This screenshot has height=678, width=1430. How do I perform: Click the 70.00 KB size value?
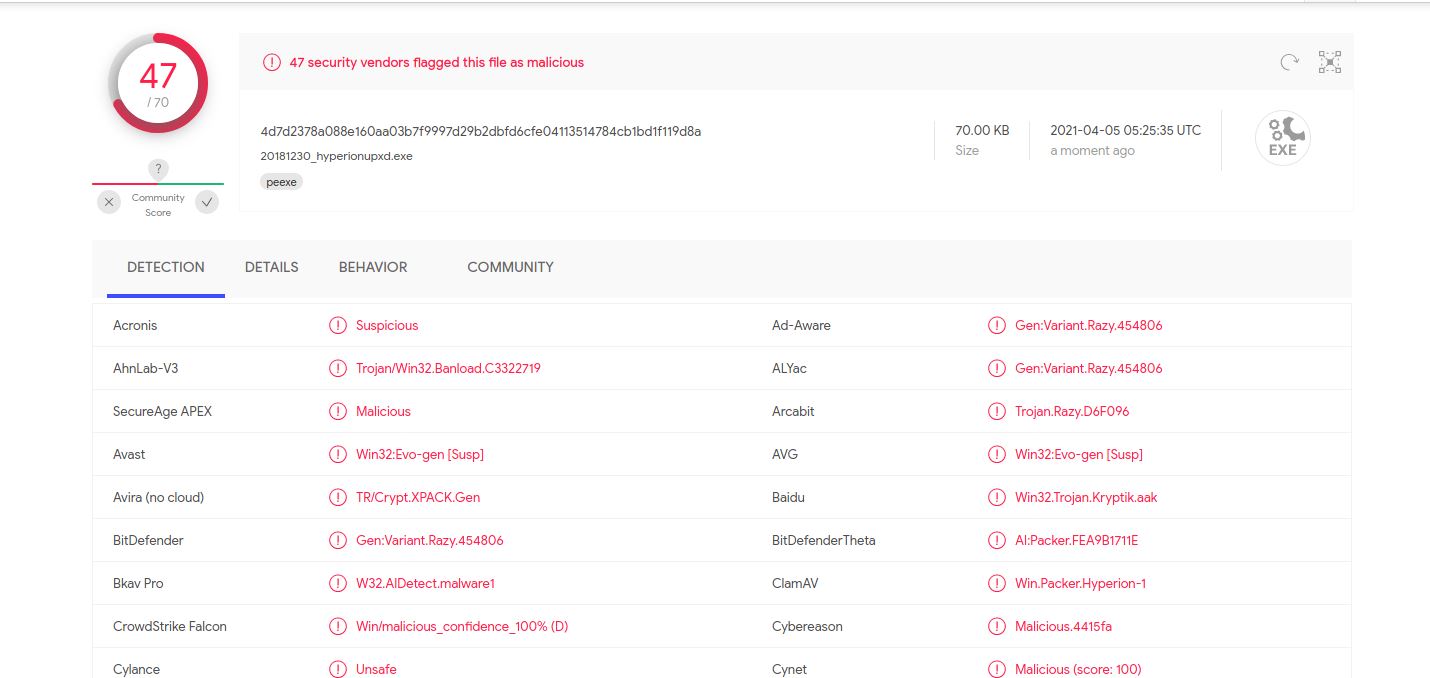(x=982, y=130)
